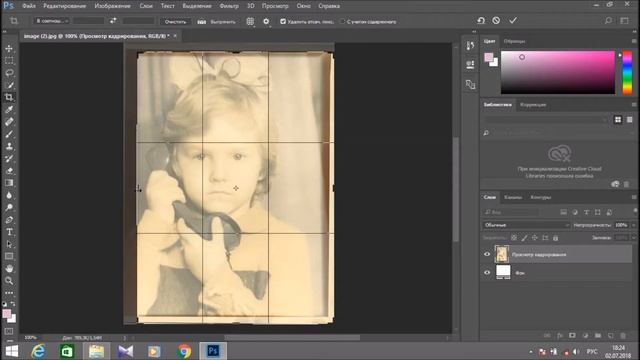Open the 'Фильтр' menu
Image resolution: width=640 pixels, height=360 pixels.
pyautogui.click(x=229, y=6)
